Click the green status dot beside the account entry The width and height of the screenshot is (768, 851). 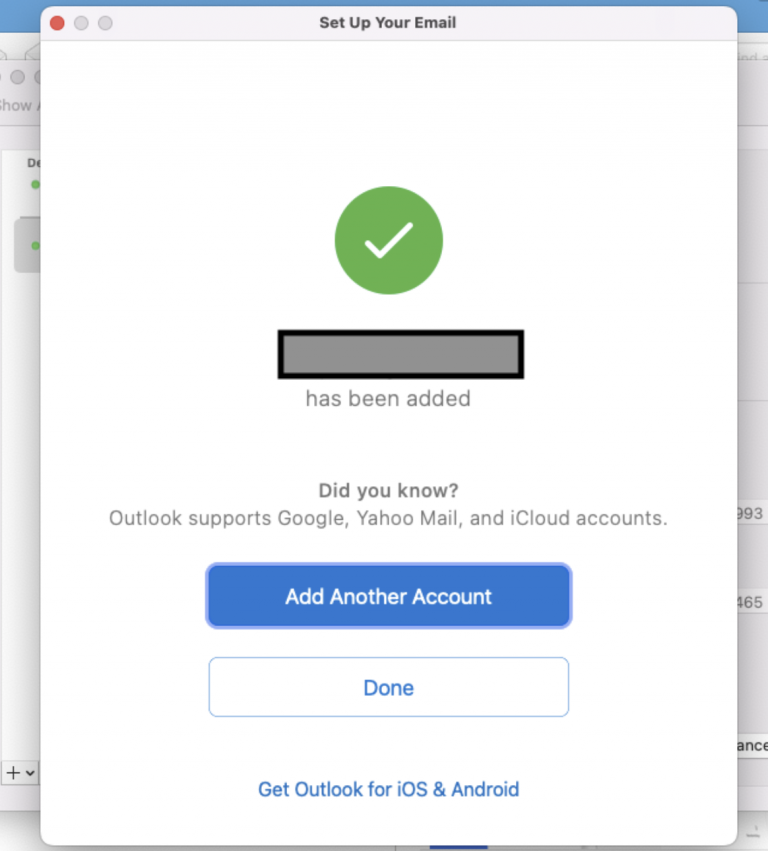coord(35,244)
